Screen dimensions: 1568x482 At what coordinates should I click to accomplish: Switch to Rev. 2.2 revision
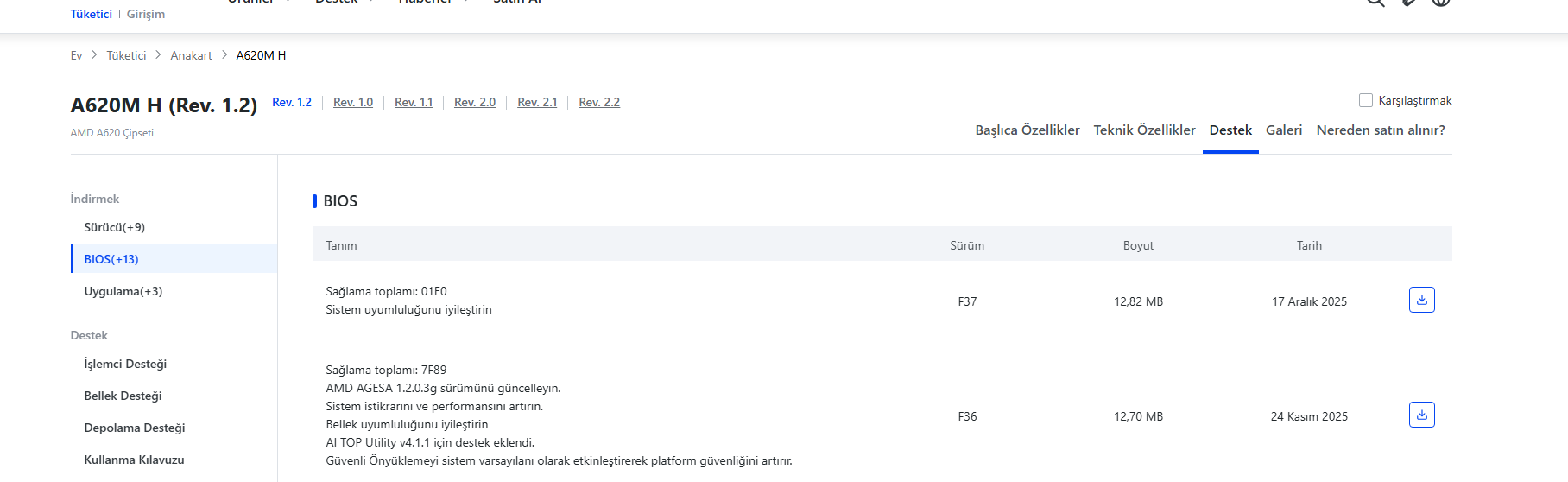pyautogui.click(x=599, y=102)
